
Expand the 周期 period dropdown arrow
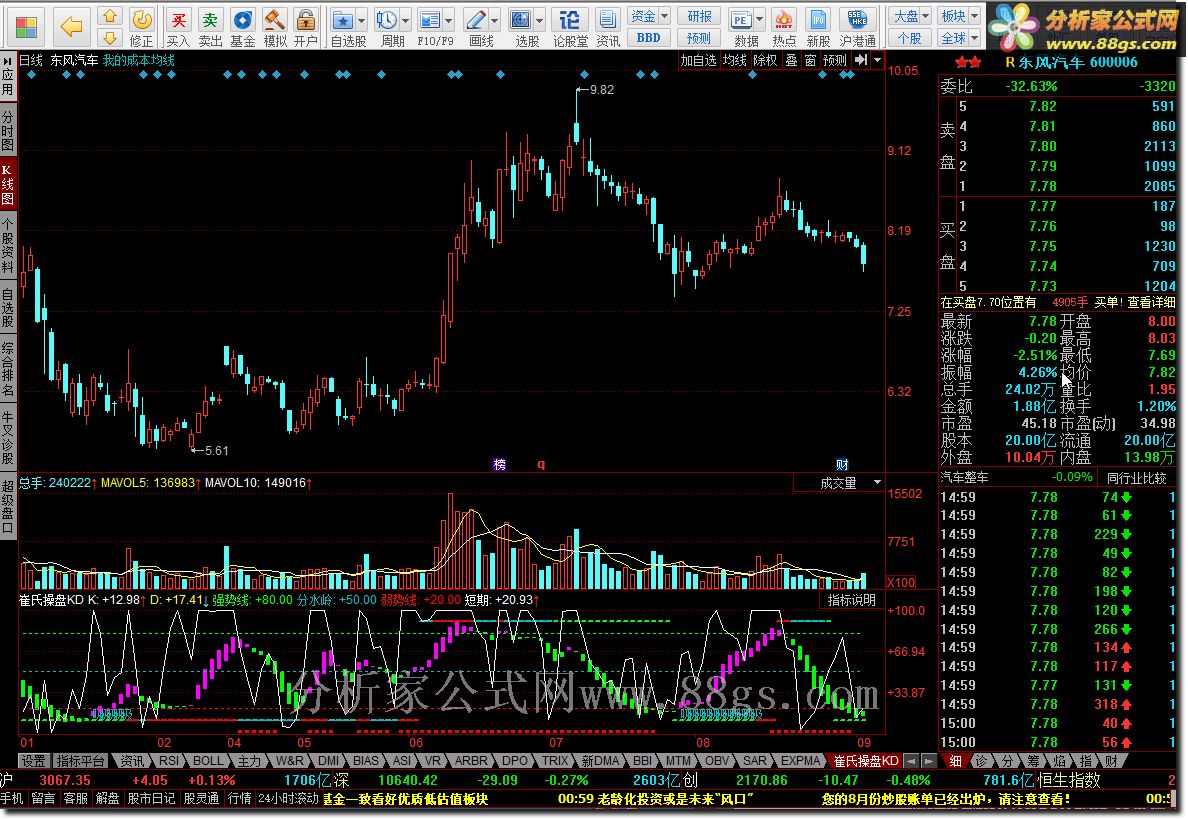coord(405,20)
